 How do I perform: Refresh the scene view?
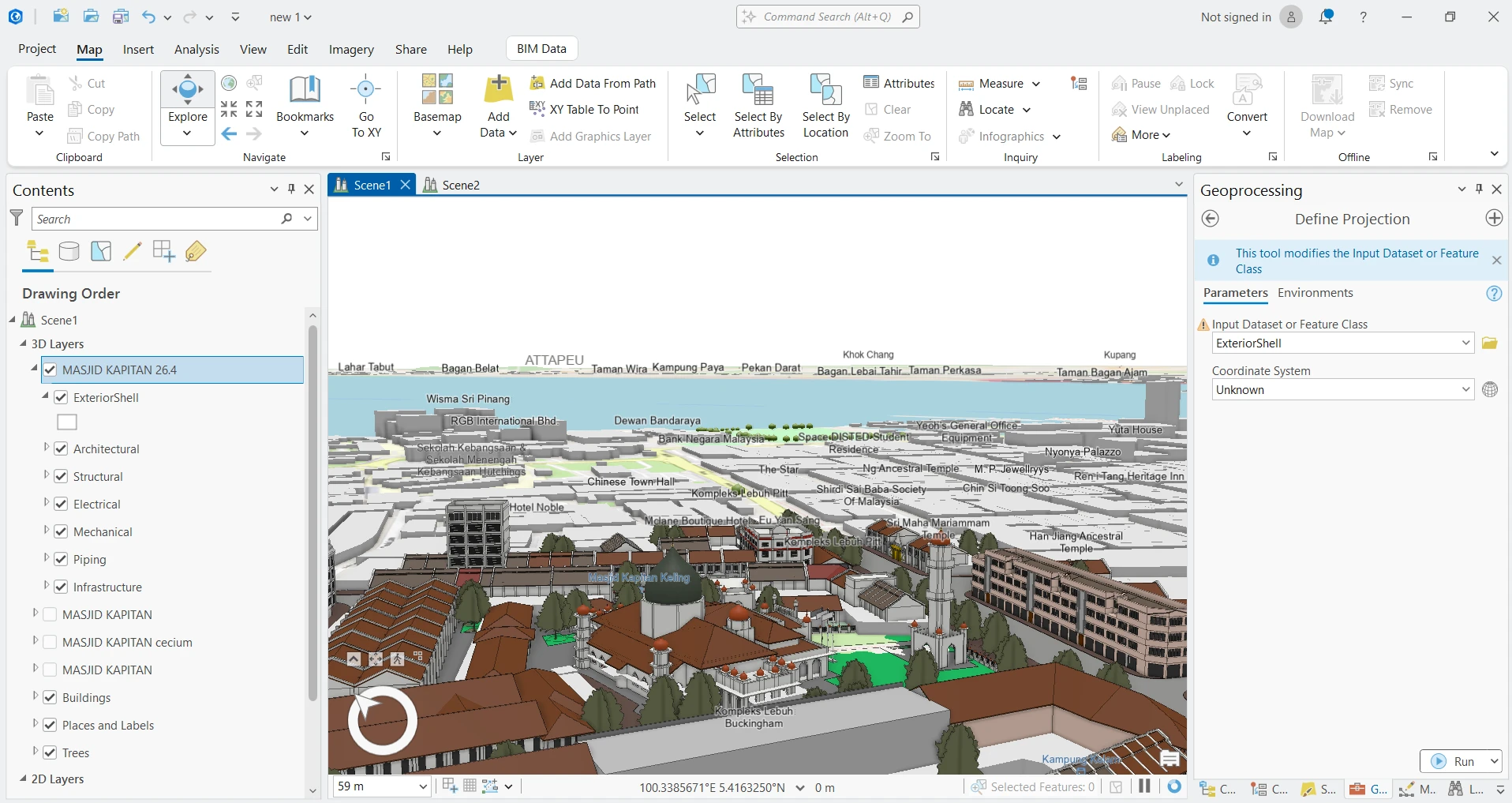coord(1175,786)
